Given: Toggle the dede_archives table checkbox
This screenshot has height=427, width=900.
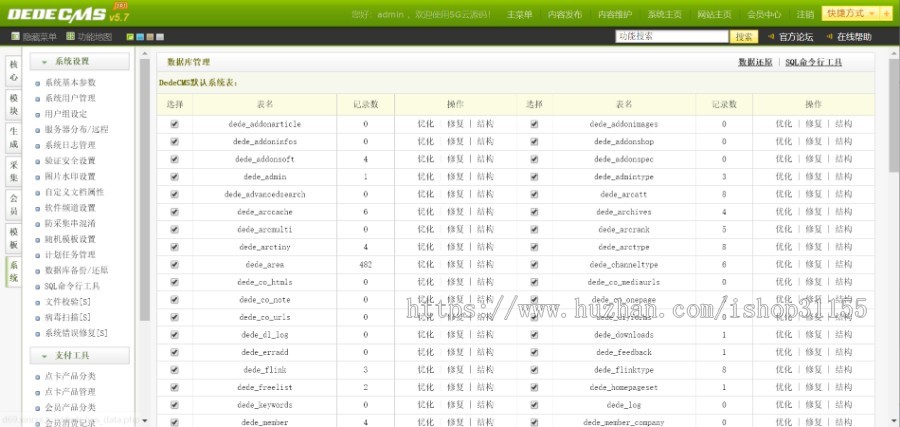Looking at the screenshot, I should point(534,212).
